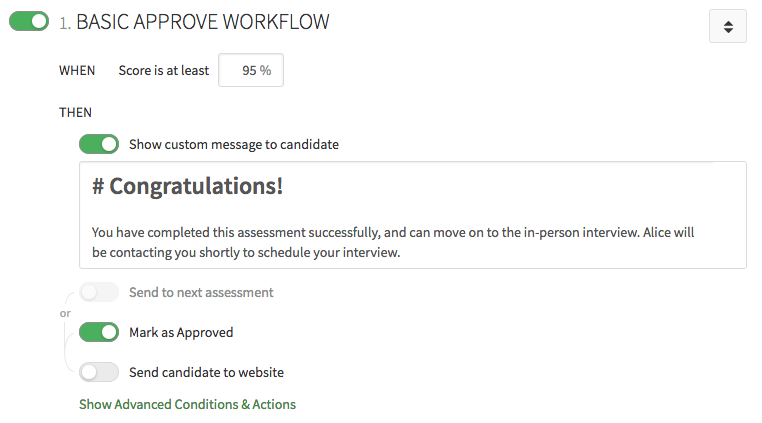Click the "or" connector label
Viewport: 762px width, 423px height.
click(x=65, y=313)
